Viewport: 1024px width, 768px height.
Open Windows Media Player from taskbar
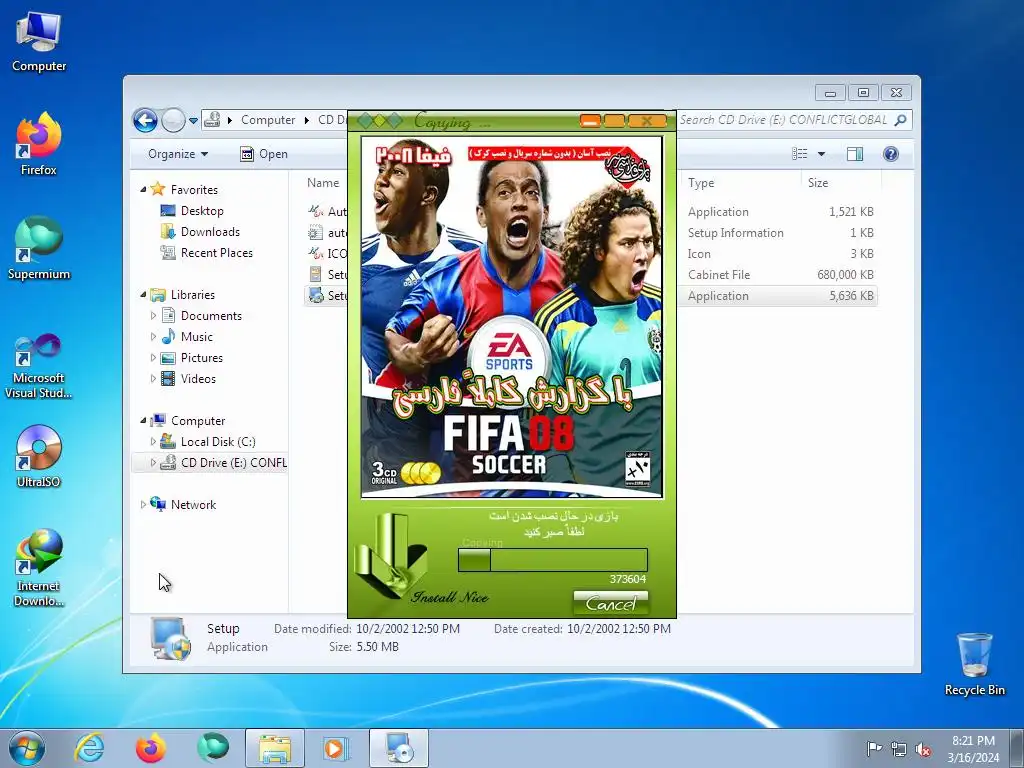coord(336,748)
